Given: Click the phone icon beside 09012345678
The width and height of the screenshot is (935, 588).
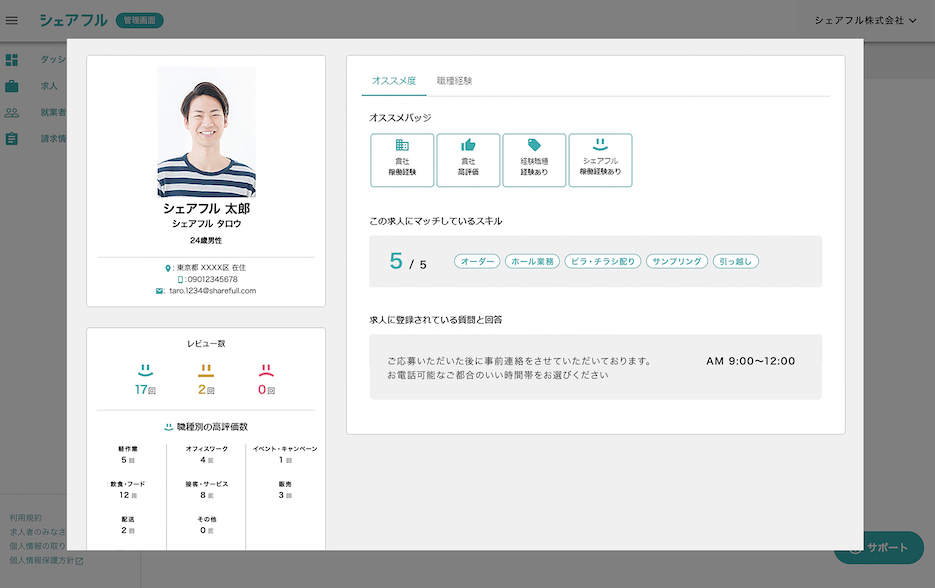Looking at the screenshot, I should (180, 279).
